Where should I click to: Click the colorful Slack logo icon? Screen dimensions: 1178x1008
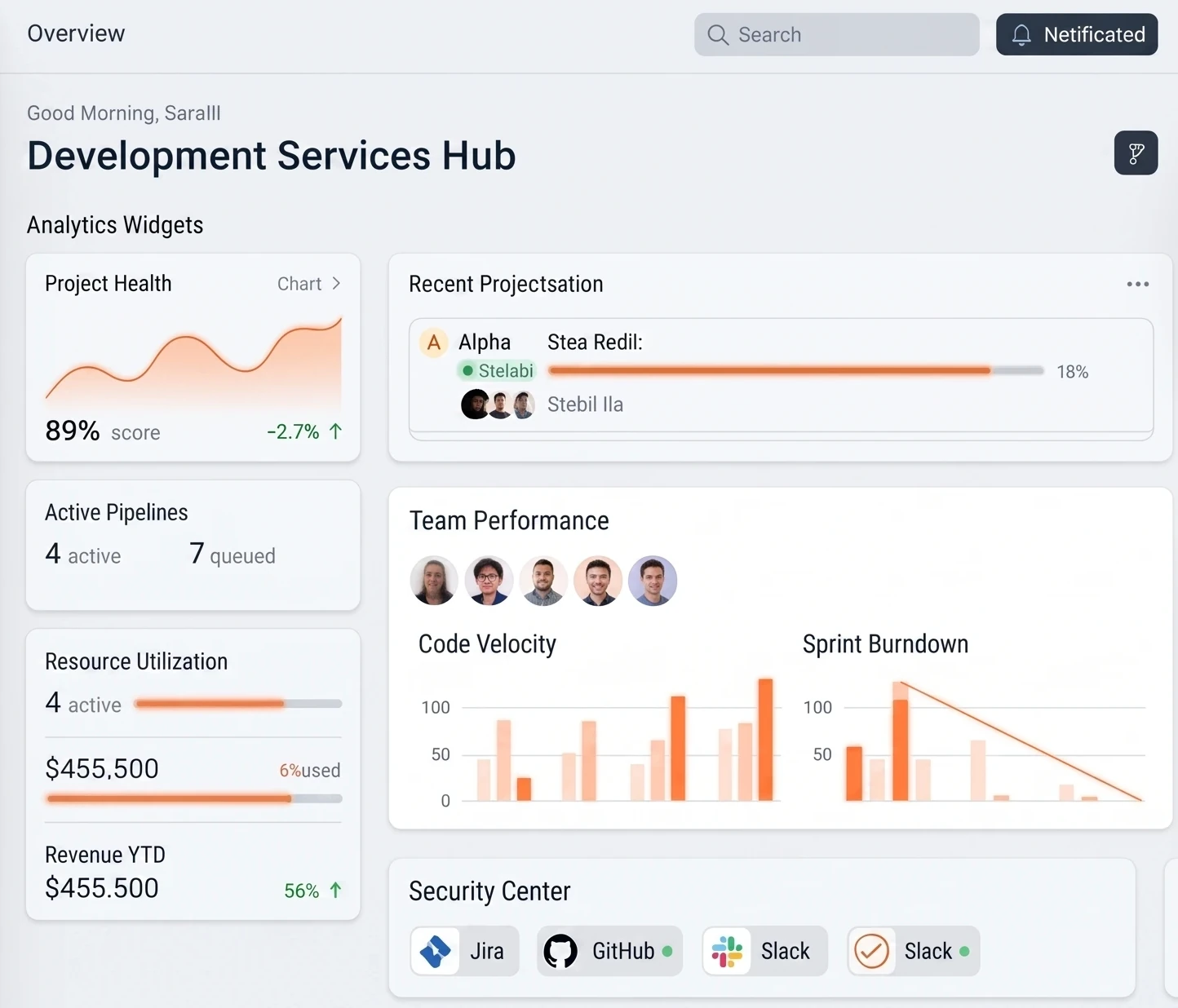tap(727, 951)
